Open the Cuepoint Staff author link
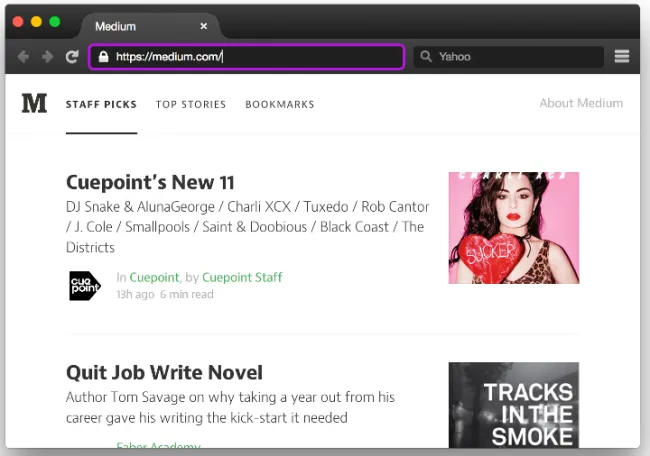Image resolution: width=650 pixels, height=456 pixels. 242,277
